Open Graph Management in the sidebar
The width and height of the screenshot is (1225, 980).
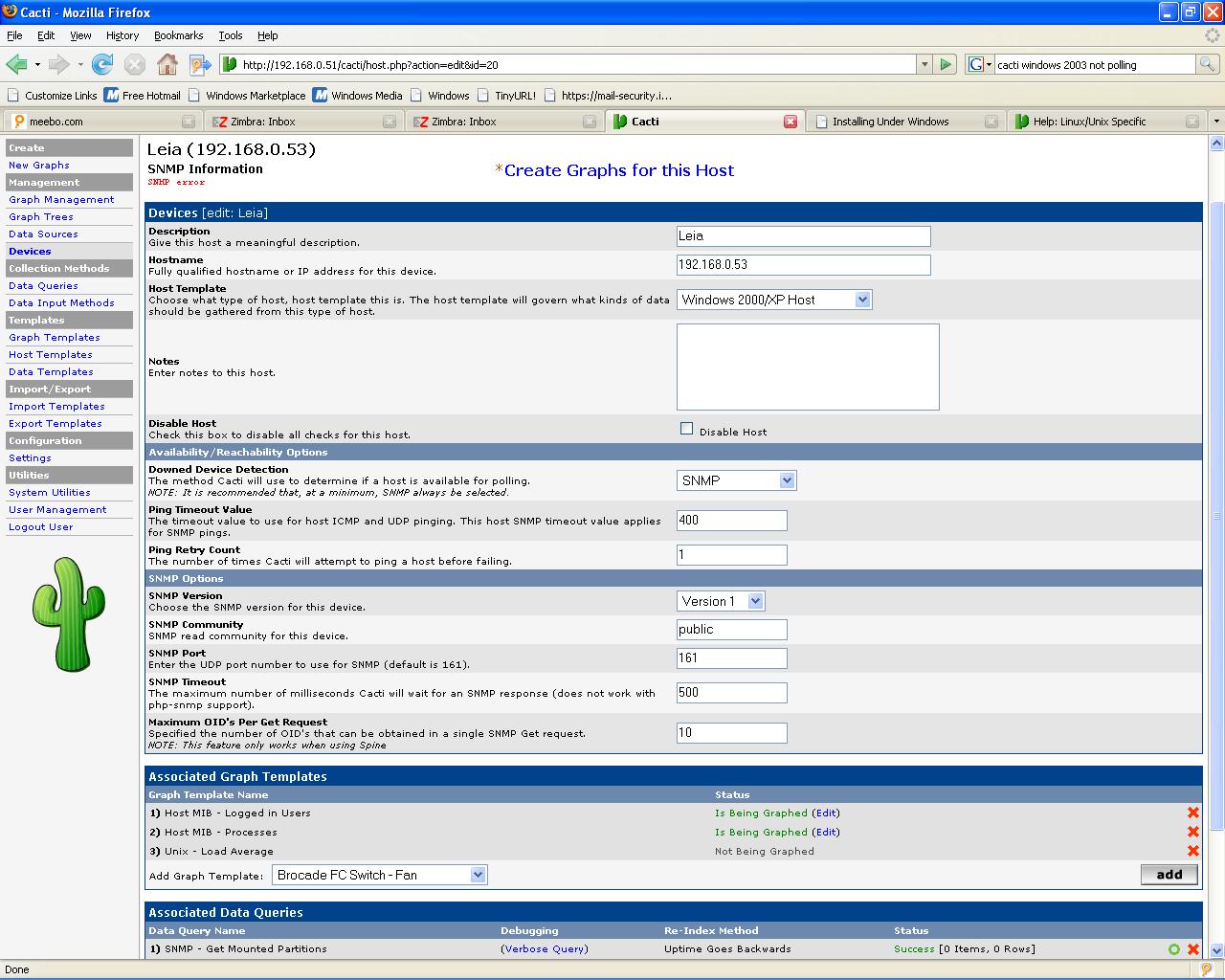click(61, 200)
